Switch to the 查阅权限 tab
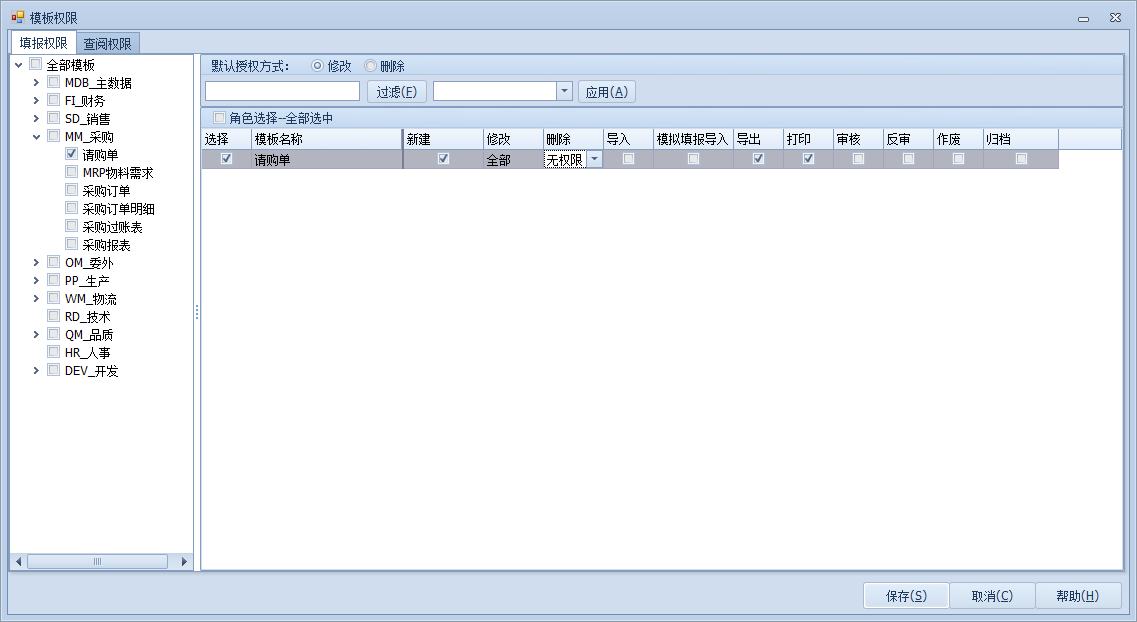The image size is (1137, 622). [108, 43]
